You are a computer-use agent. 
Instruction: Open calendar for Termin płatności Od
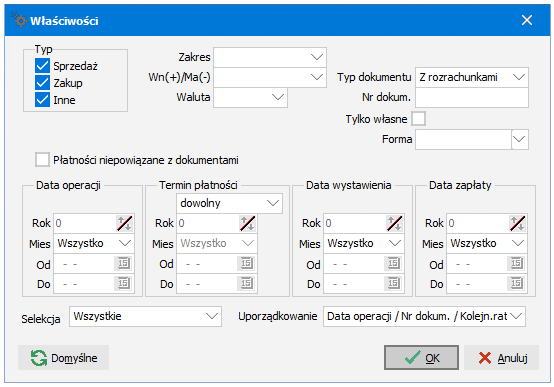(x=246, y=263)
